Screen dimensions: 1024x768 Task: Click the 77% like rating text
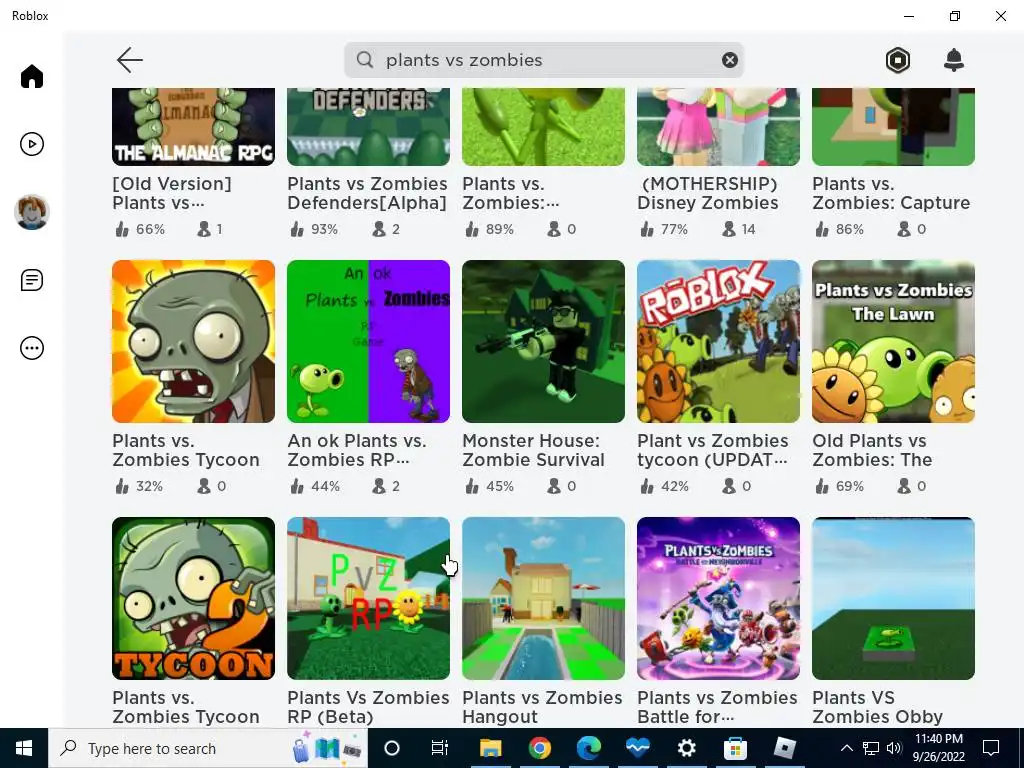[675, 229]
